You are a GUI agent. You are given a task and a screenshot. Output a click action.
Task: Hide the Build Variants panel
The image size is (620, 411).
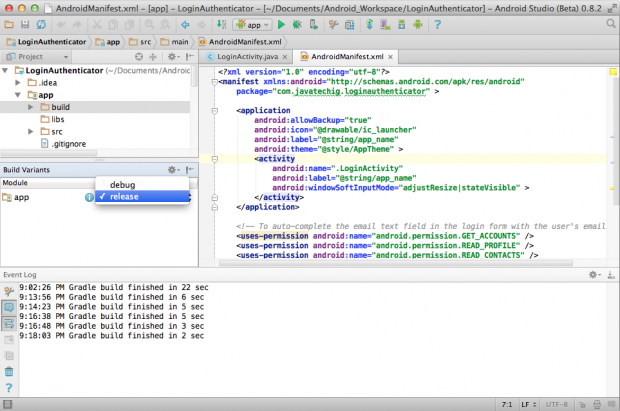190,170
